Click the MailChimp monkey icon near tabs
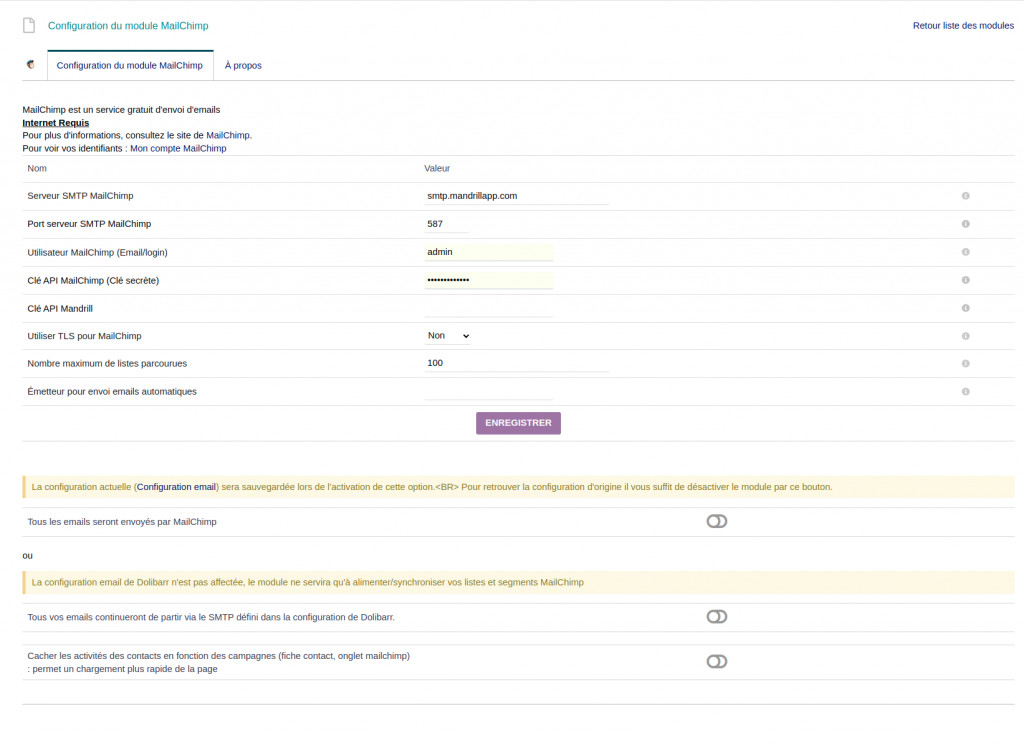 31,65
